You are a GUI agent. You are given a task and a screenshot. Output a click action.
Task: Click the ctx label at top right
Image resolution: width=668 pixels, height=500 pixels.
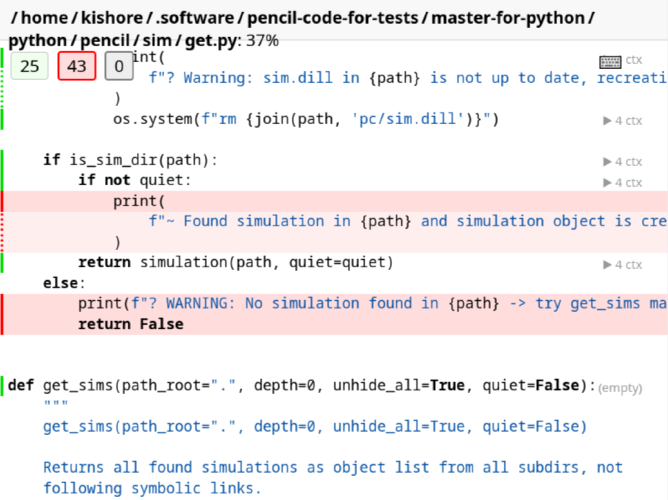coord(634,62)
